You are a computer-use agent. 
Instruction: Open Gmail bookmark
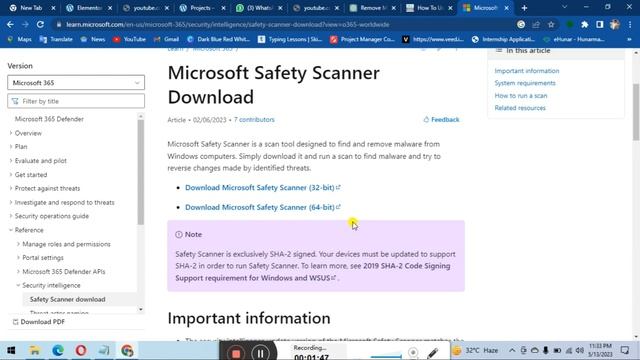pos(167,39)
